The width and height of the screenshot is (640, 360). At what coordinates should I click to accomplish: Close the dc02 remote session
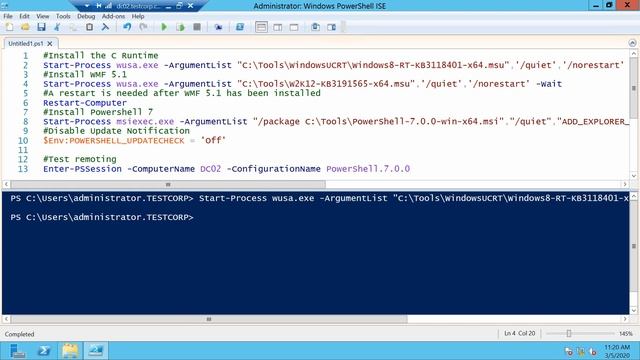[x=191, y=6]
